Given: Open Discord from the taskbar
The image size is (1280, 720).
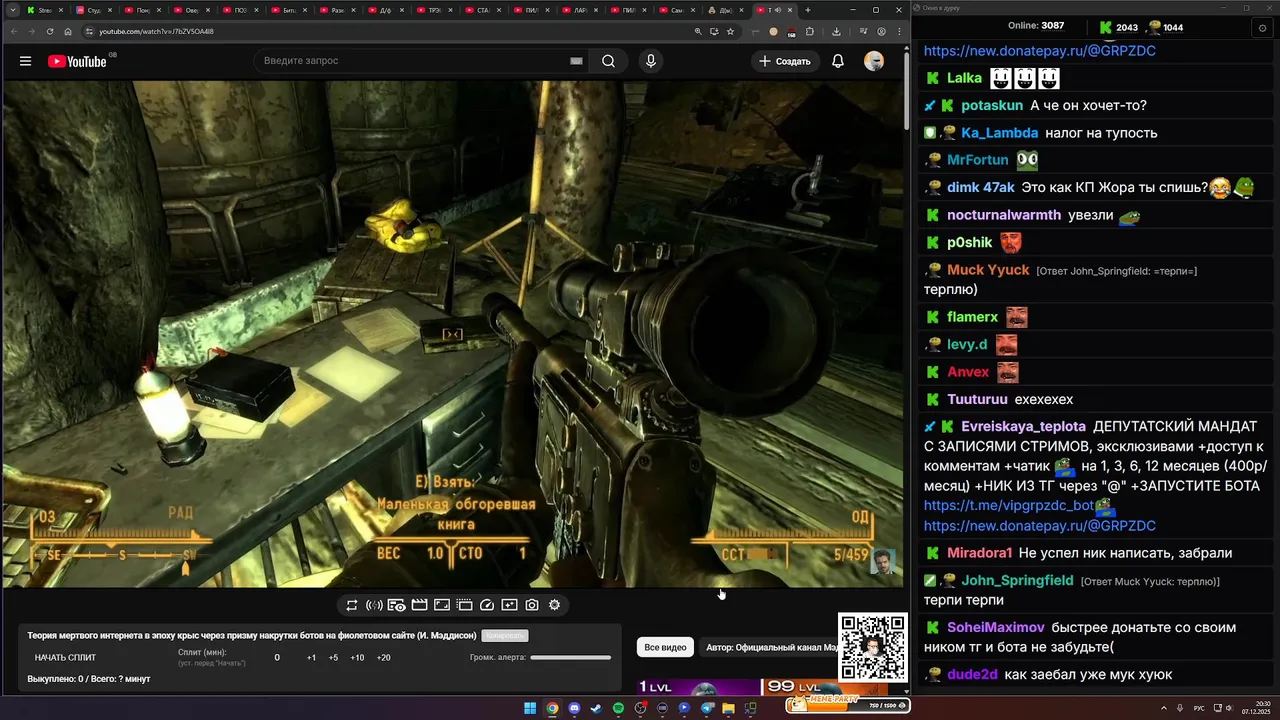Looking at the screenshot, I should (574, 708).
